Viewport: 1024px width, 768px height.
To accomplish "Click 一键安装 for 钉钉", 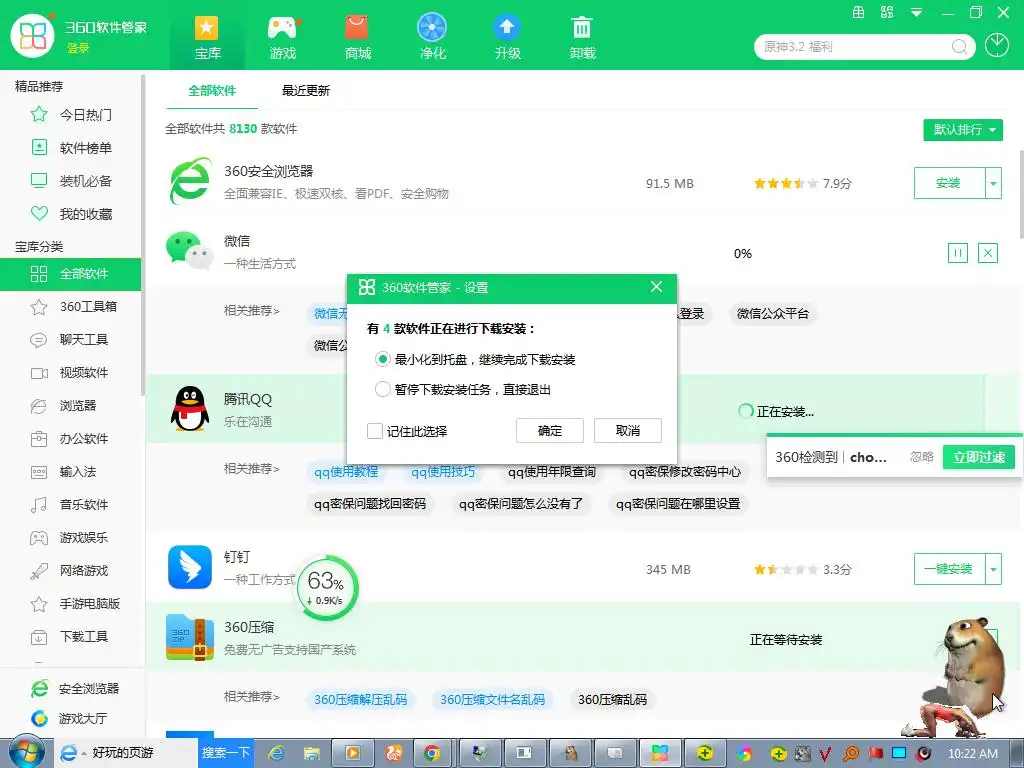I will pos(949,569).
